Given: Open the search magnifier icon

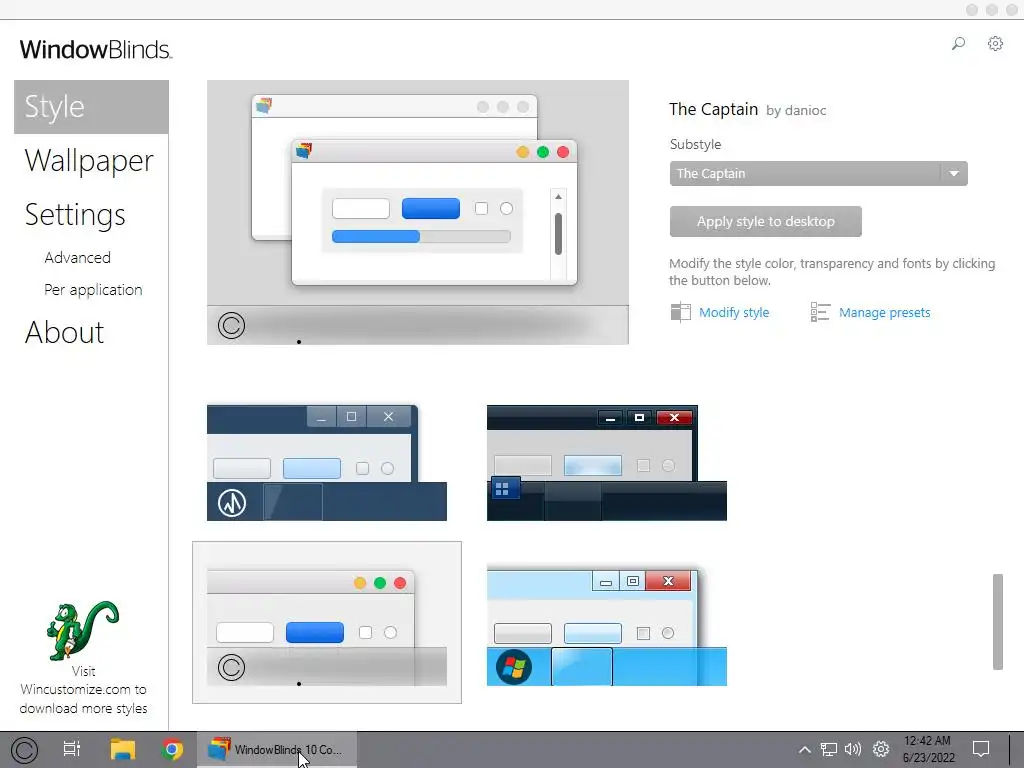Looking at the screenshot, I should [x=958, y=44].
